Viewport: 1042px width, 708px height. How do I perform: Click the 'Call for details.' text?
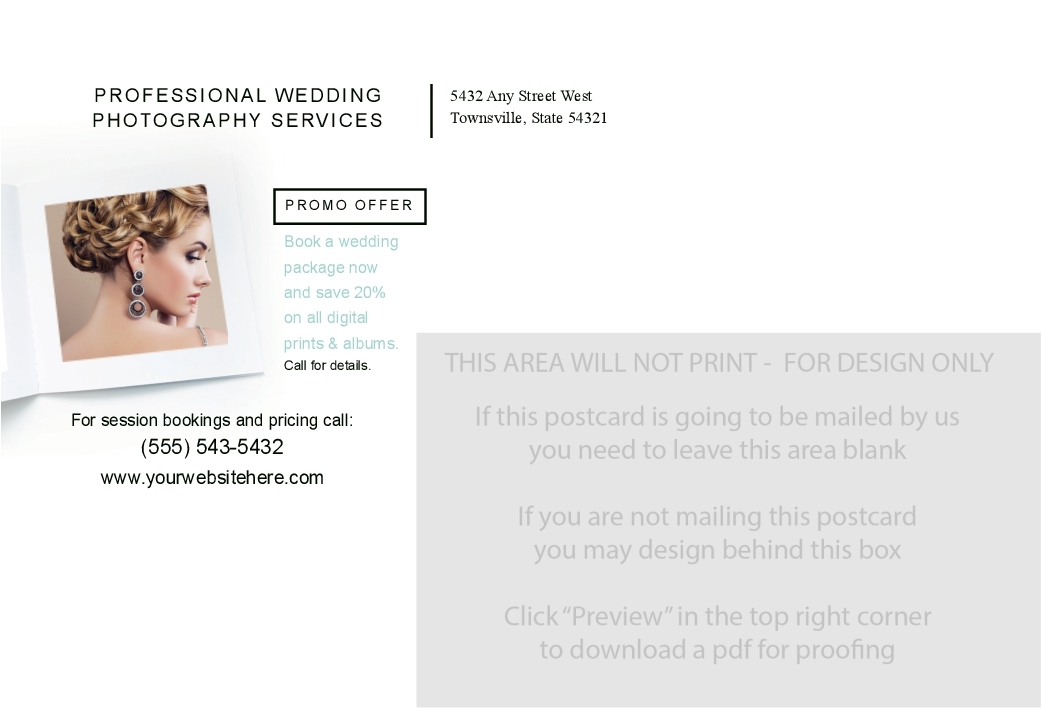point(327,365)
